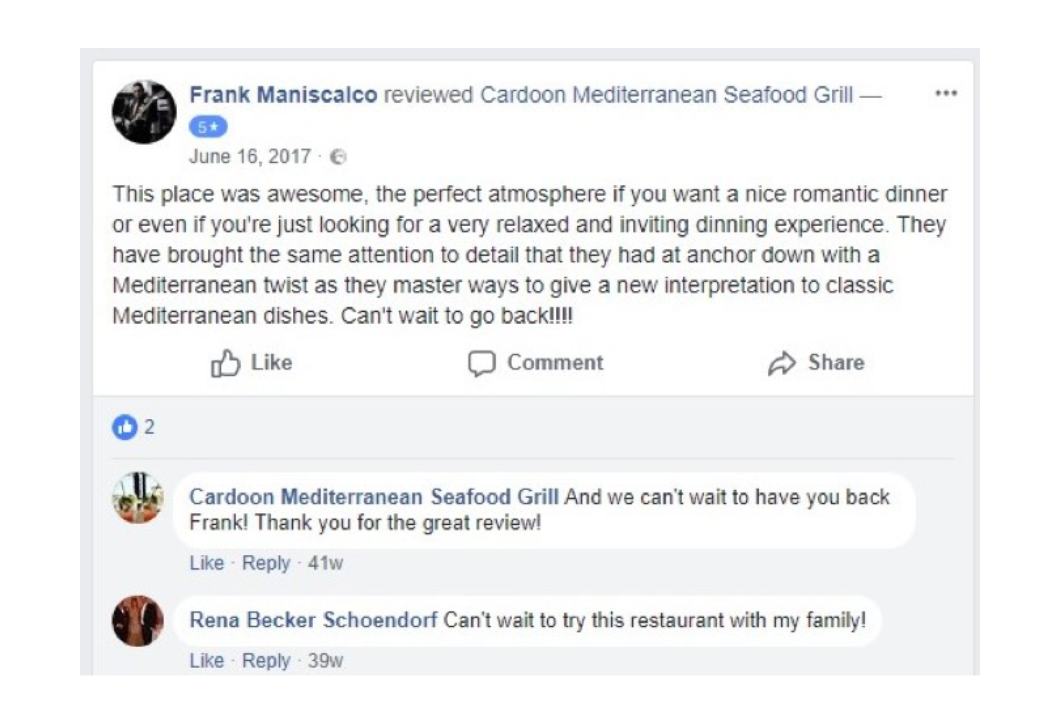
Task: Like Rena Becker Schoendorf's comment
Action: pyautogui.click(x=207, y=661)
